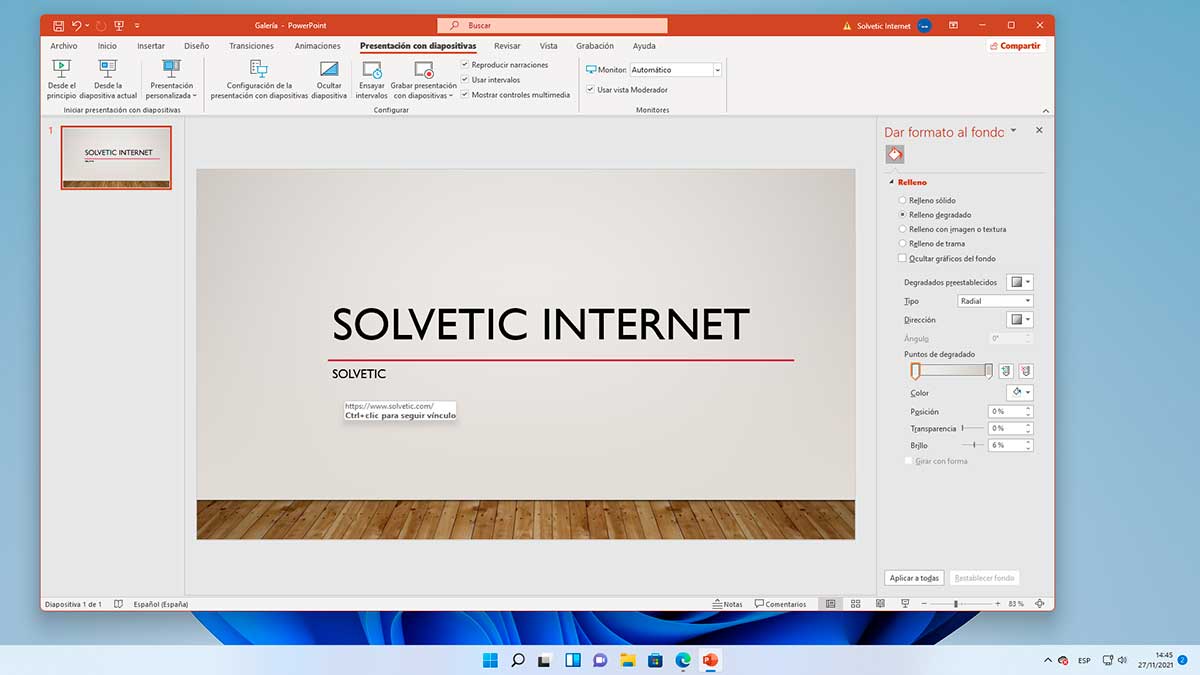Click the spell check icon in status bar
The image size is (1200, 675).
118,604
